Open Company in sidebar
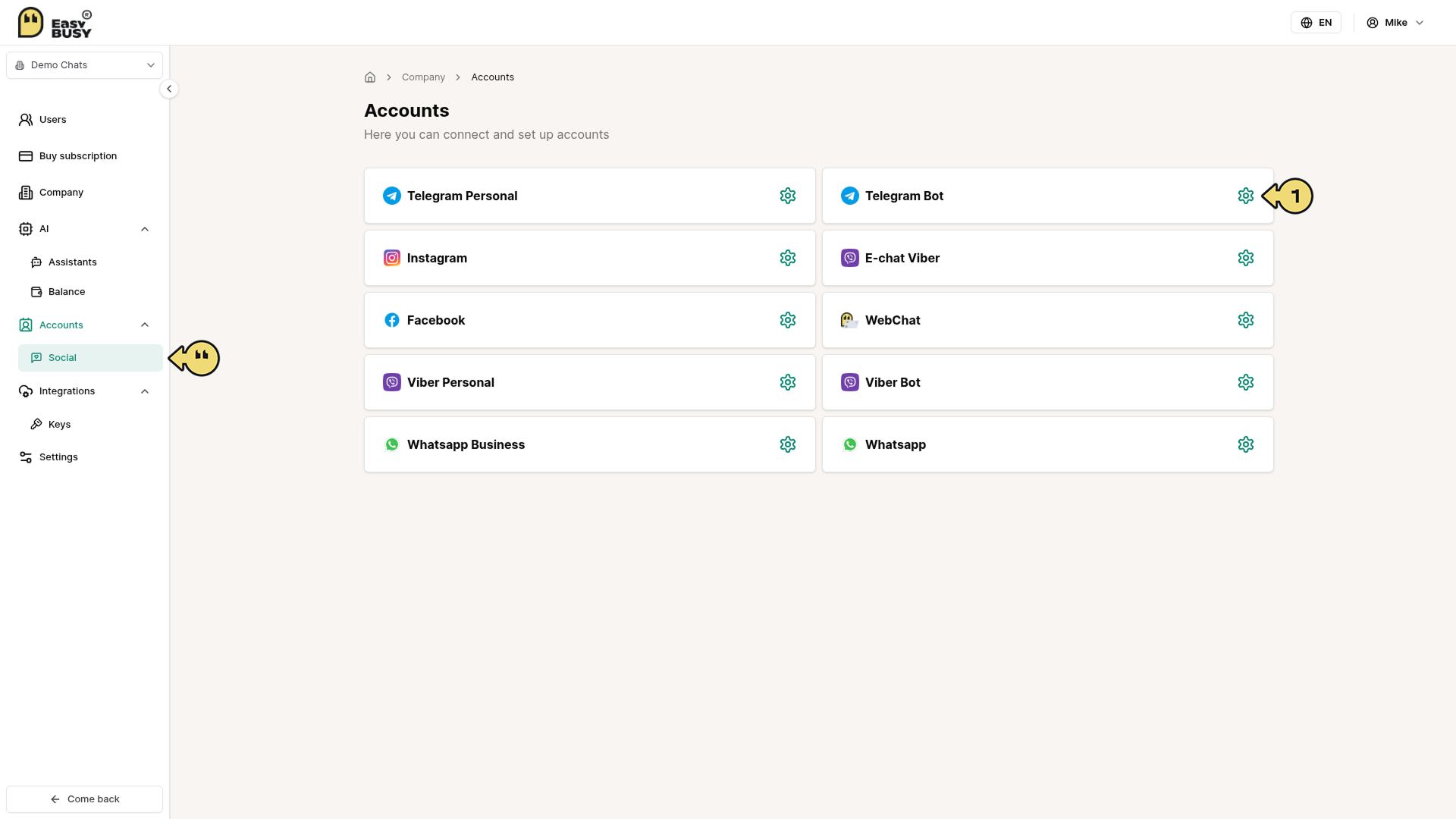Image resolution: width=1456 pixels, height=819 pixels. 85,193
